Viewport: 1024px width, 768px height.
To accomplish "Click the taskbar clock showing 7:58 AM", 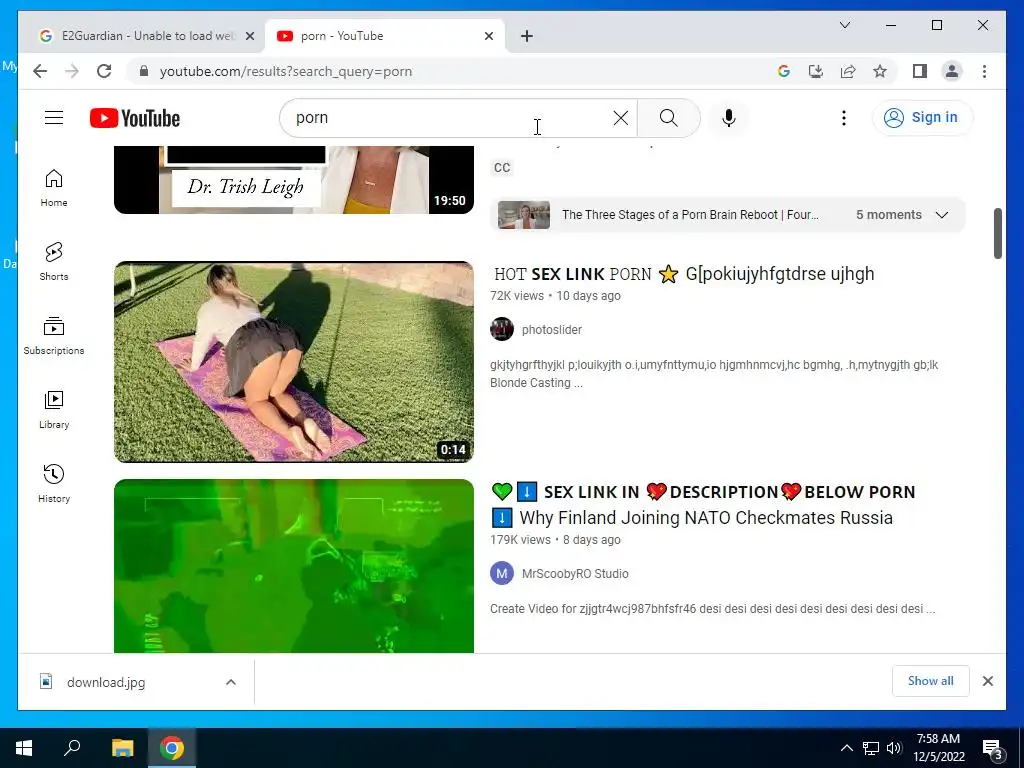I will click(x=938, y=748).
